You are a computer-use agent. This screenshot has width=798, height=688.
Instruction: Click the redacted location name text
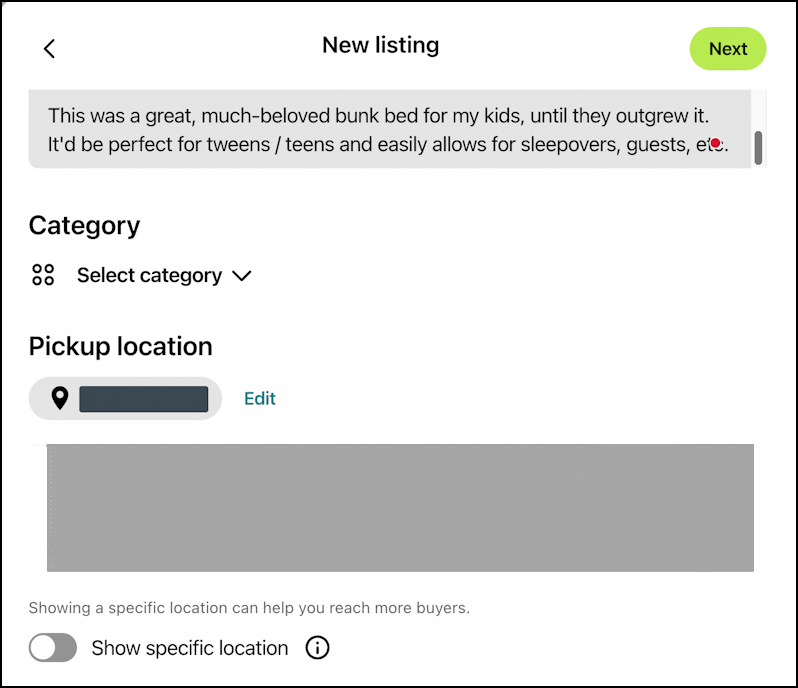click(144, 399)
